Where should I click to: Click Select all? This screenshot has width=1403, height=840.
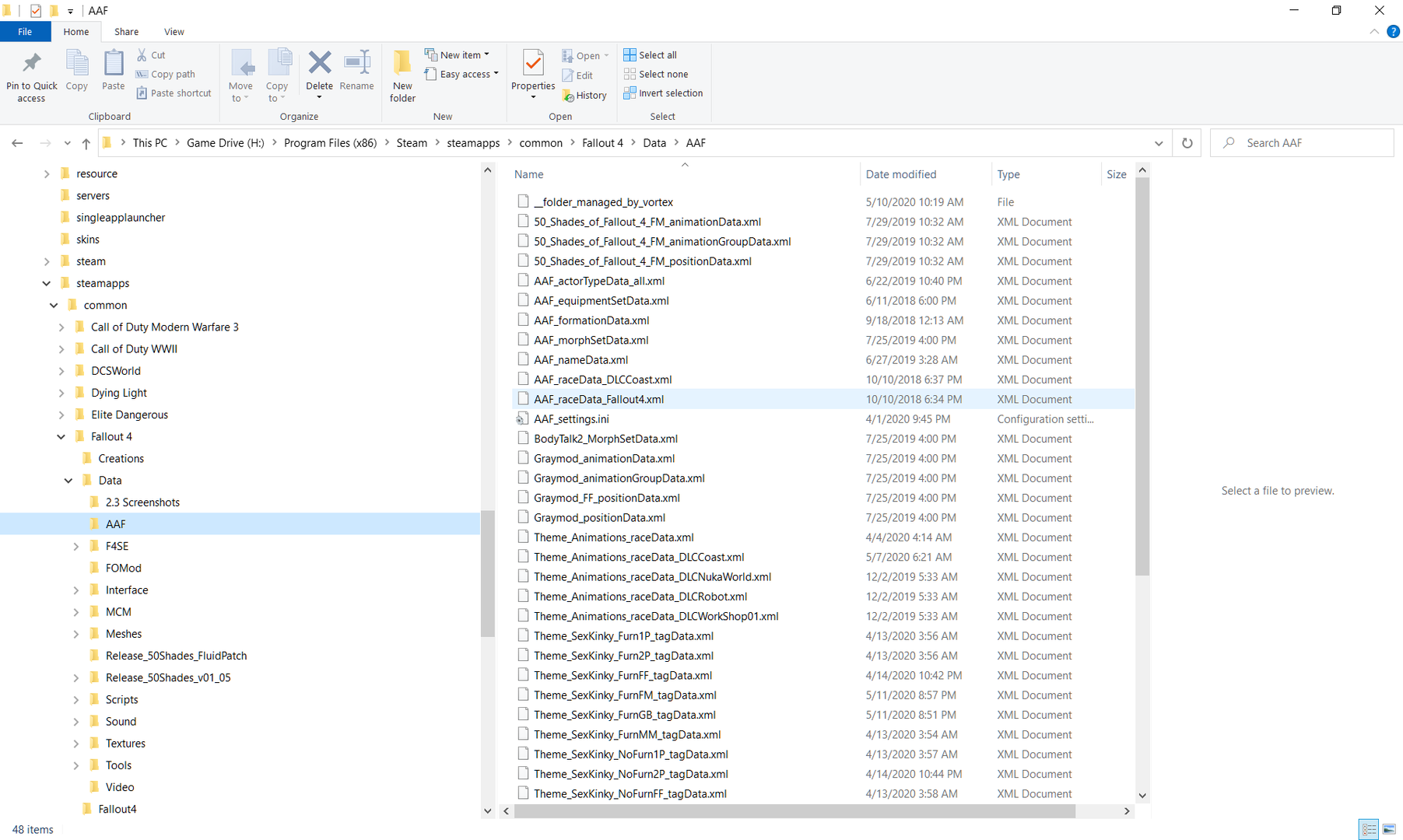(x=651, y=55)
